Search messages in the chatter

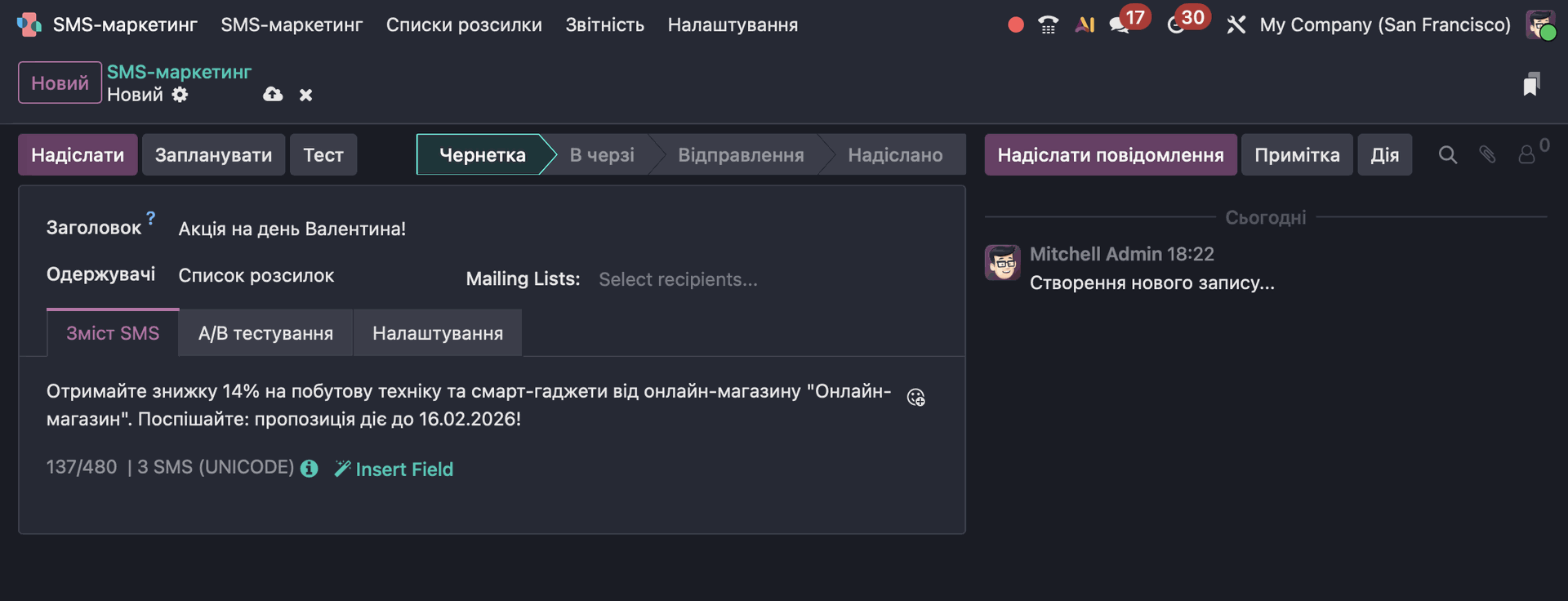[x=1447, y=154]
